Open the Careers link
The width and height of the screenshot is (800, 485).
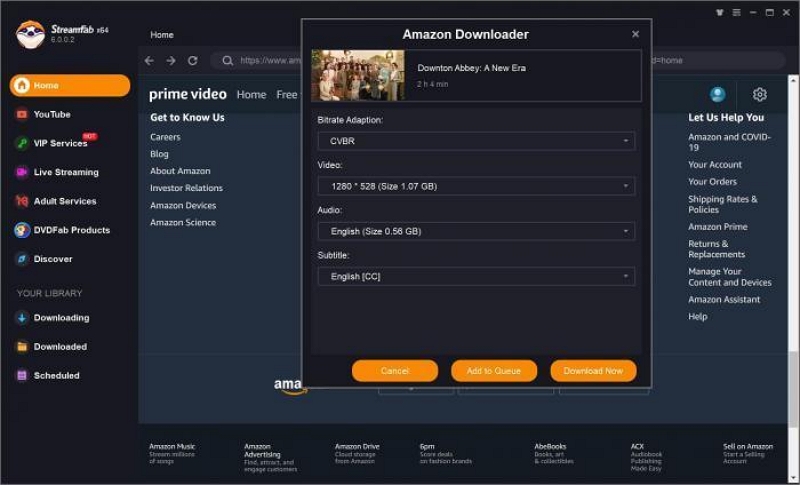pyautogui.click(x=165, y=137)
